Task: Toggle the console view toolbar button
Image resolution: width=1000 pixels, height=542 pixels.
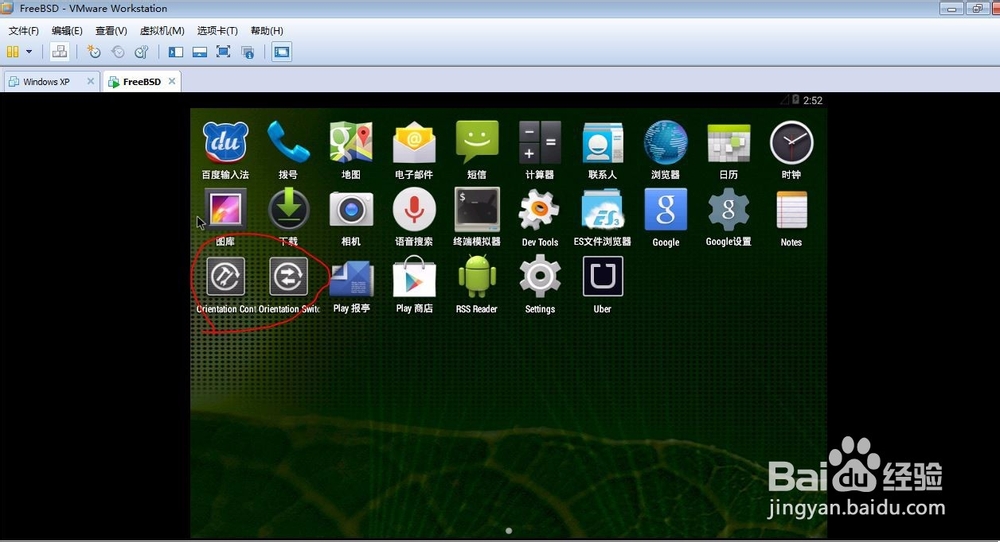Action: pos(282,52)
